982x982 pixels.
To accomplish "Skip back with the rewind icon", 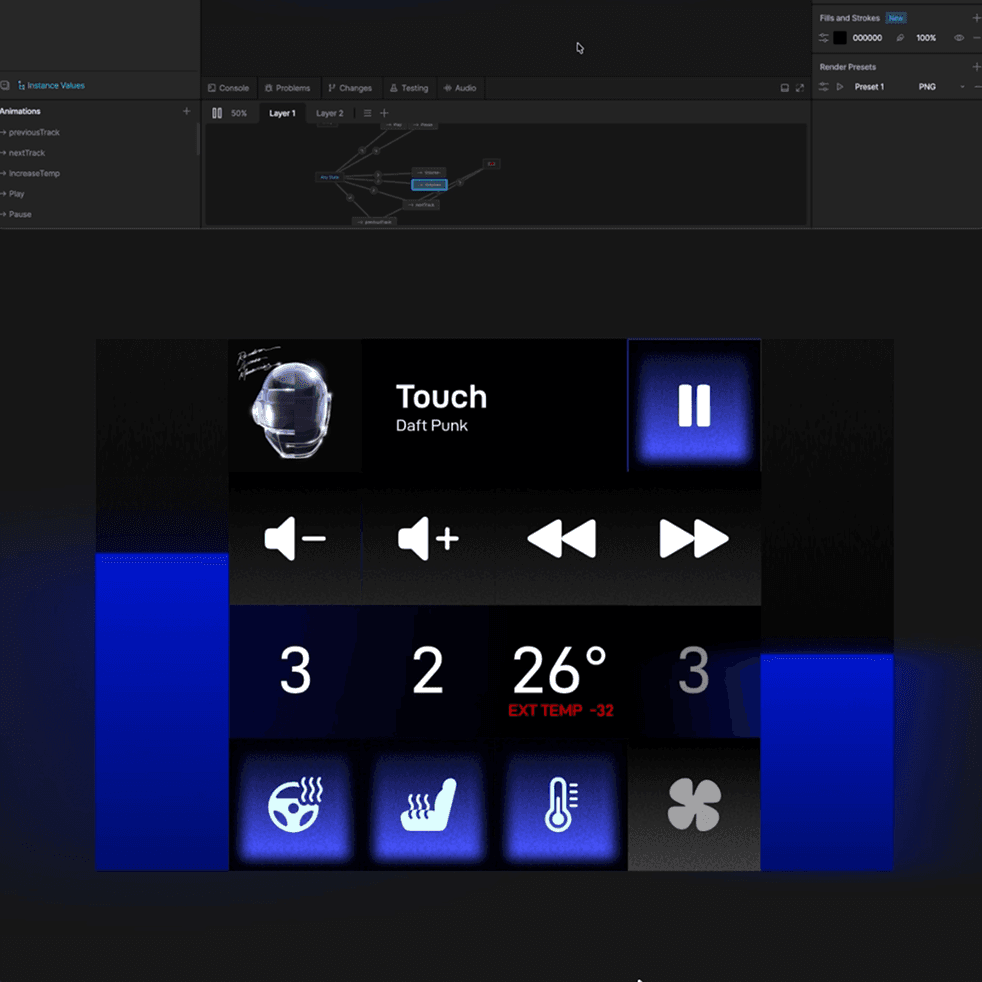I will [562, 539].
